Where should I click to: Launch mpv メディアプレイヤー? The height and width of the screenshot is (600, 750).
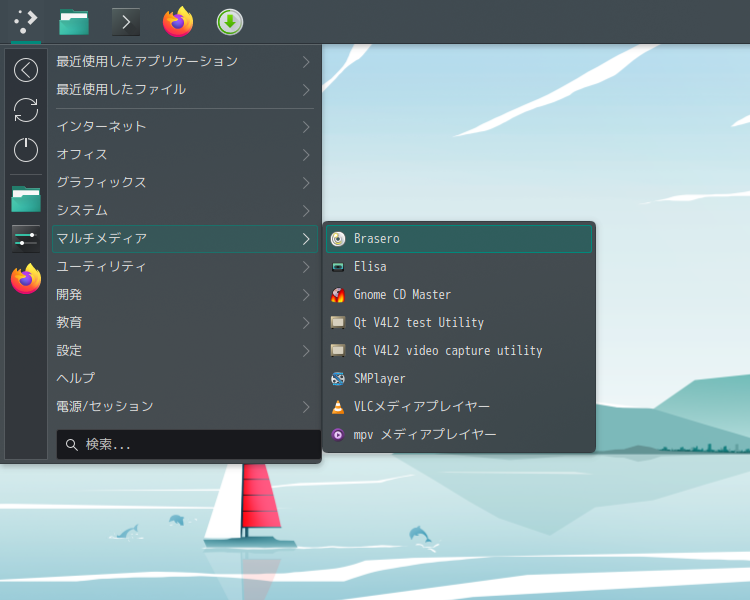tap(459, 434)
